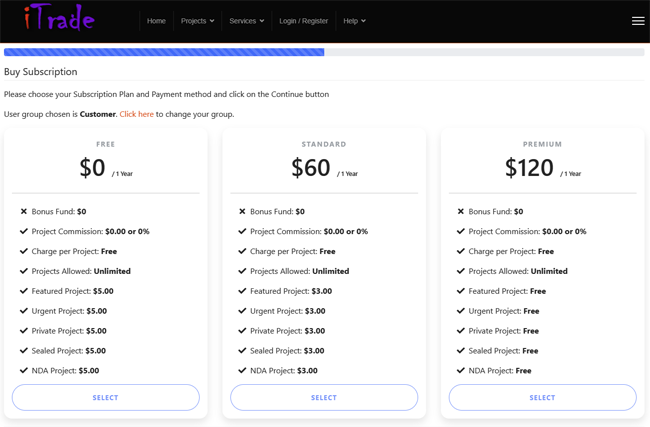This screenshot has width=650, height=427.
Task: Click the $120 Premium price heading
Action: [529, 167]
